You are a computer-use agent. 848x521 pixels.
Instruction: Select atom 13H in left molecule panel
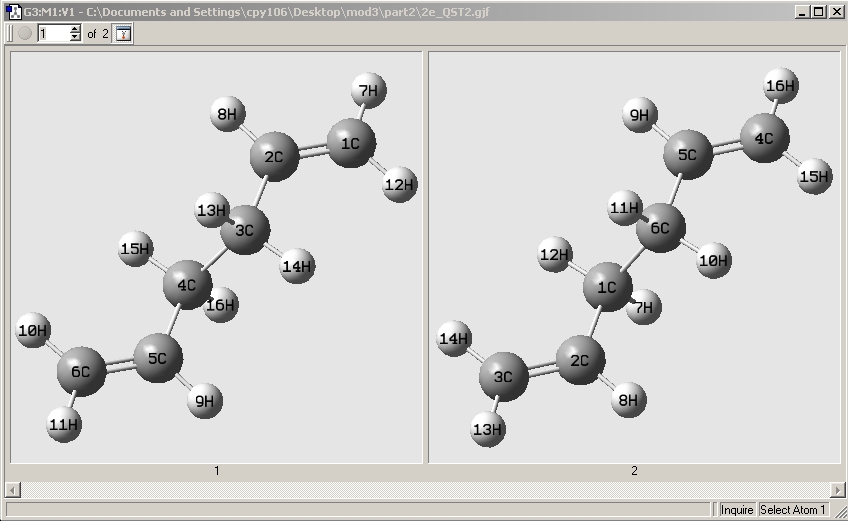click(x=211, y=209)
